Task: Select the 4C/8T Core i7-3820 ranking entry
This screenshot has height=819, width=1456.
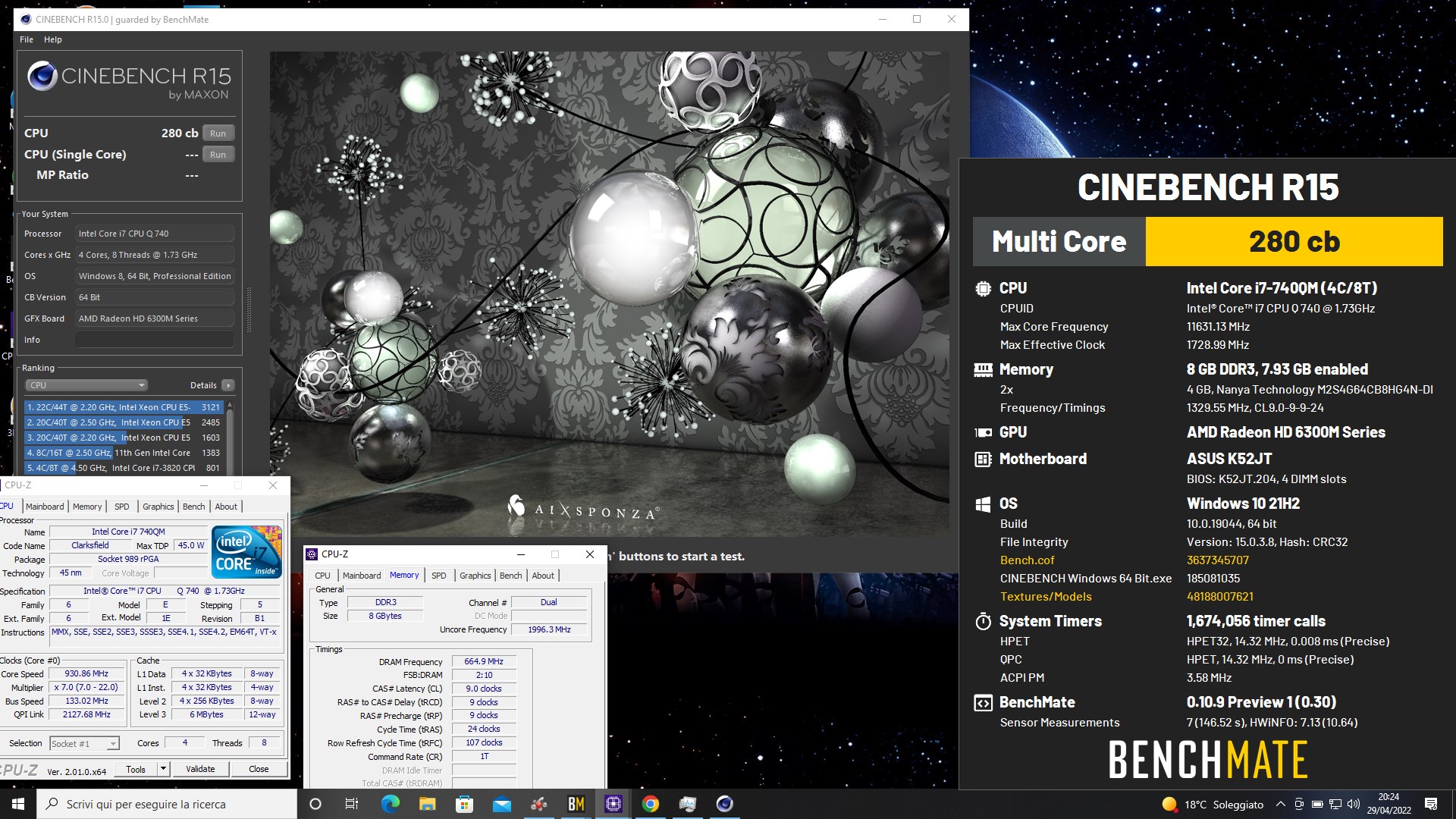Action: click(124, 468)
